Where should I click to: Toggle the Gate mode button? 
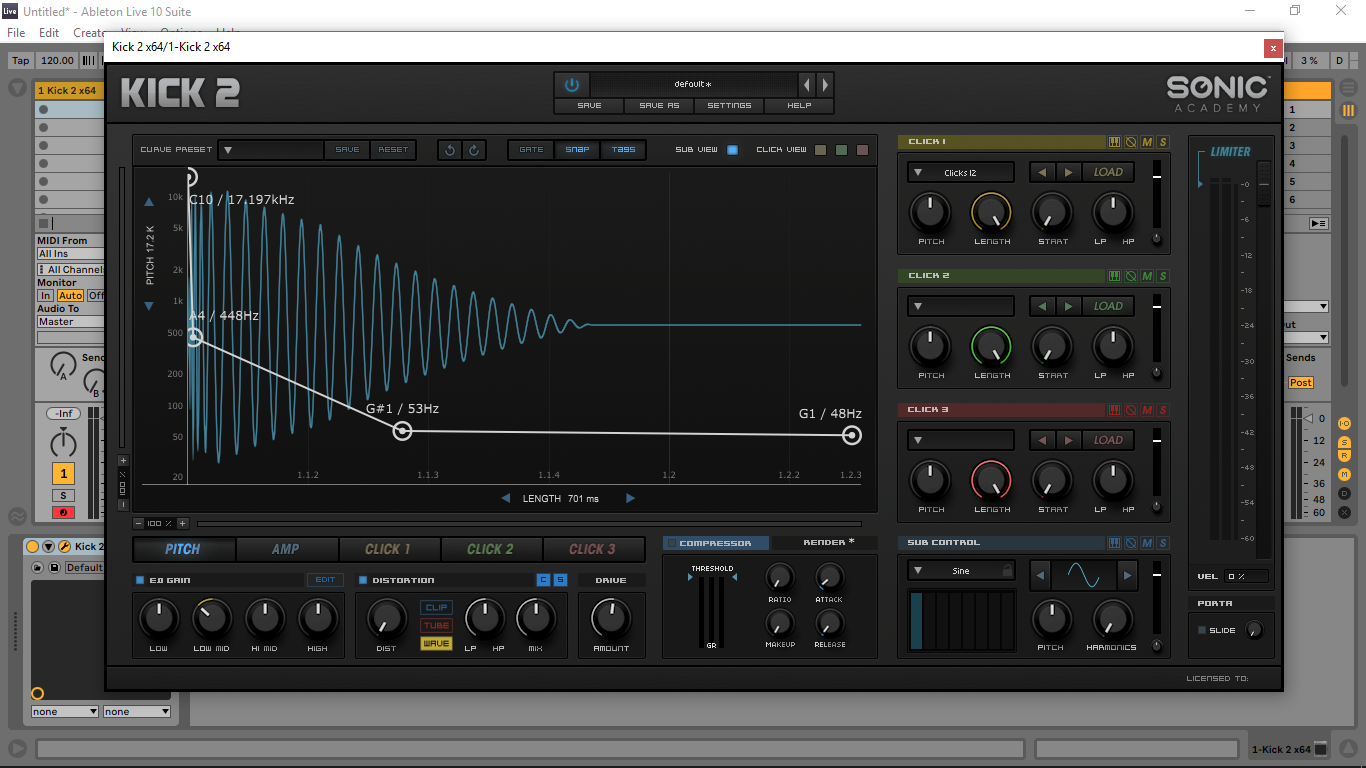tap(531, 150)
